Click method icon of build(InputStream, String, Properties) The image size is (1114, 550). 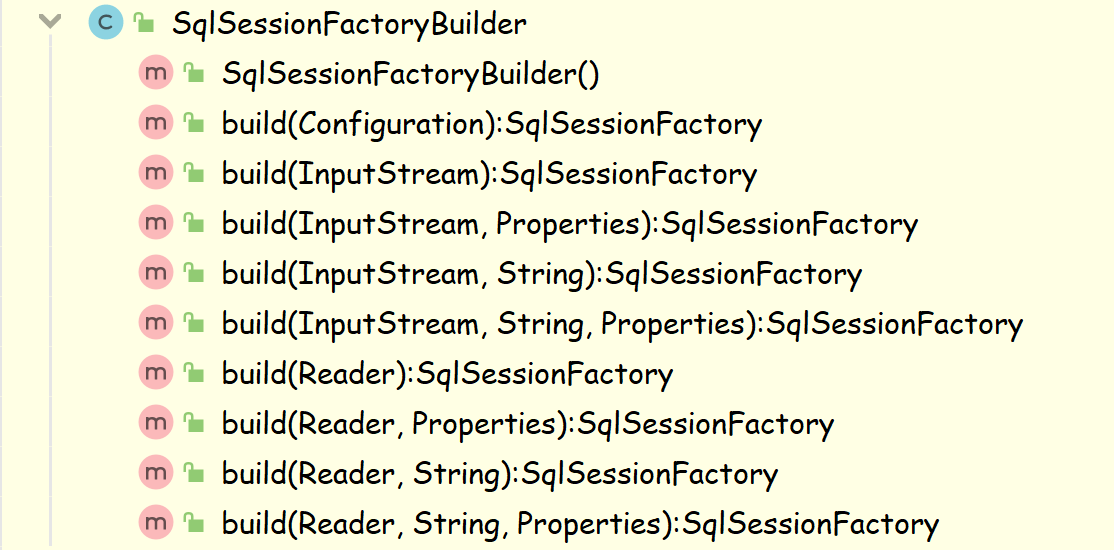click(156, 323)
